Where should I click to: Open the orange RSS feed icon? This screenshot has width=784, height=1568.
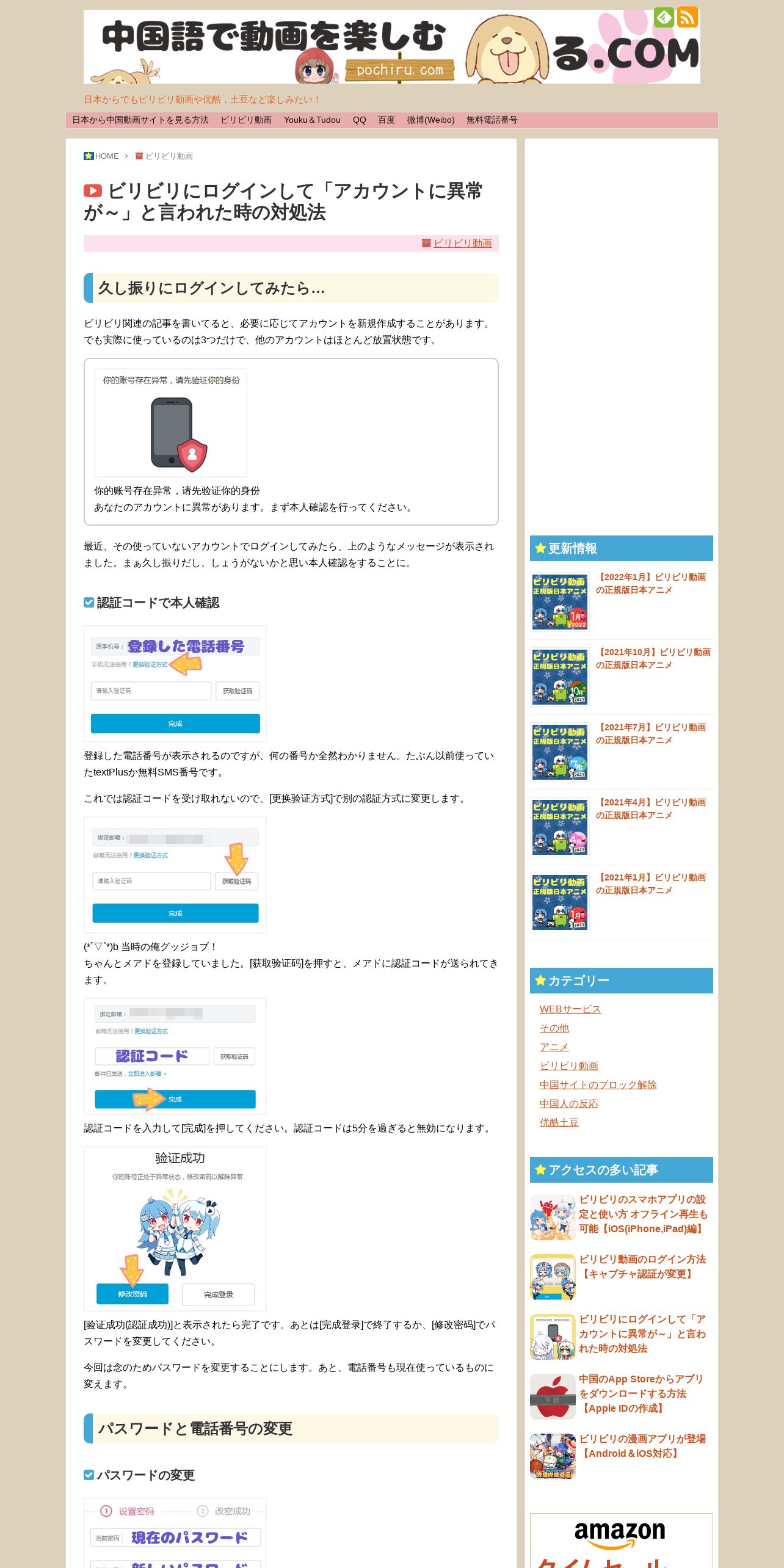tap(688, 17)
